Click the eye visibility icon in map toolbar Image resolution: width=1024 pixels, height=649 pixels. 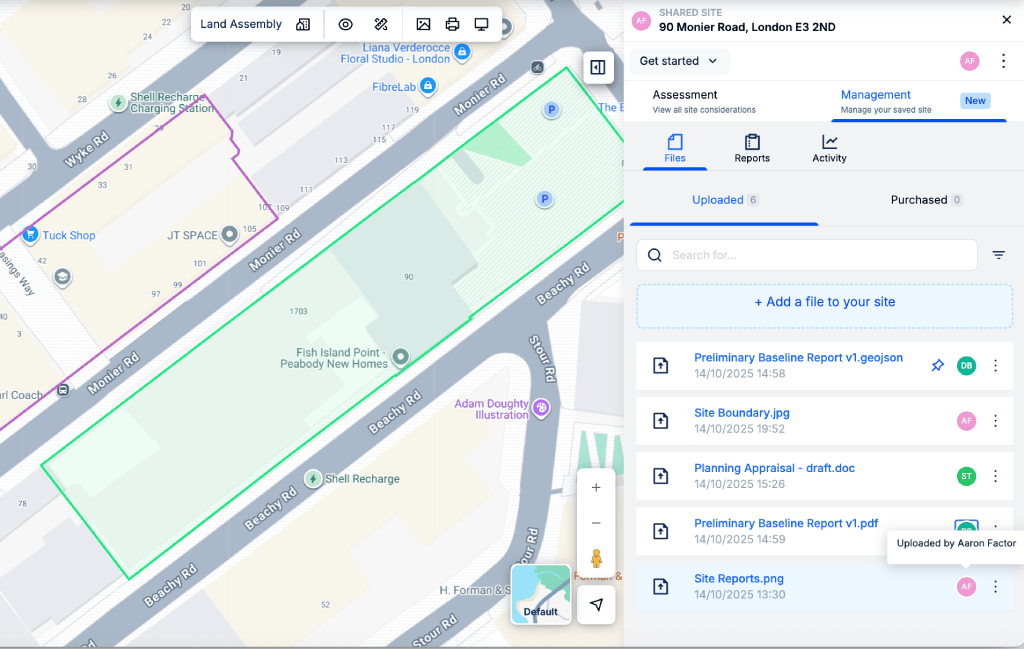click(346, 24)
